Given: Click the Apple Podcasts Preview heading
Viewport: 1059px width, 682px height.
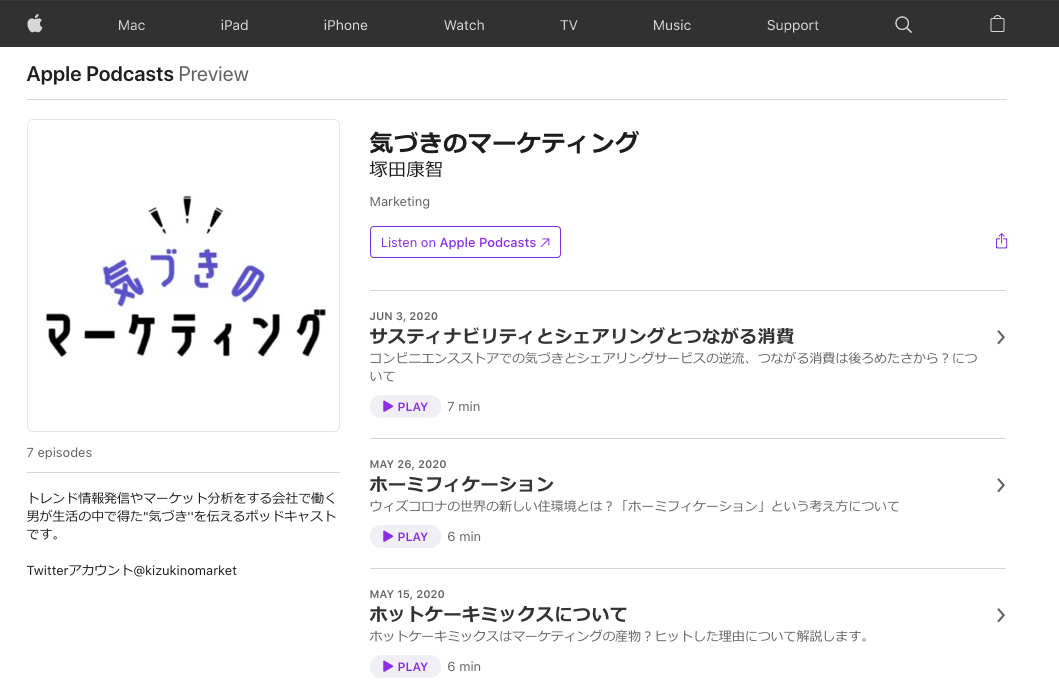Looking at the screenshot, I should (x=137, y=74).
